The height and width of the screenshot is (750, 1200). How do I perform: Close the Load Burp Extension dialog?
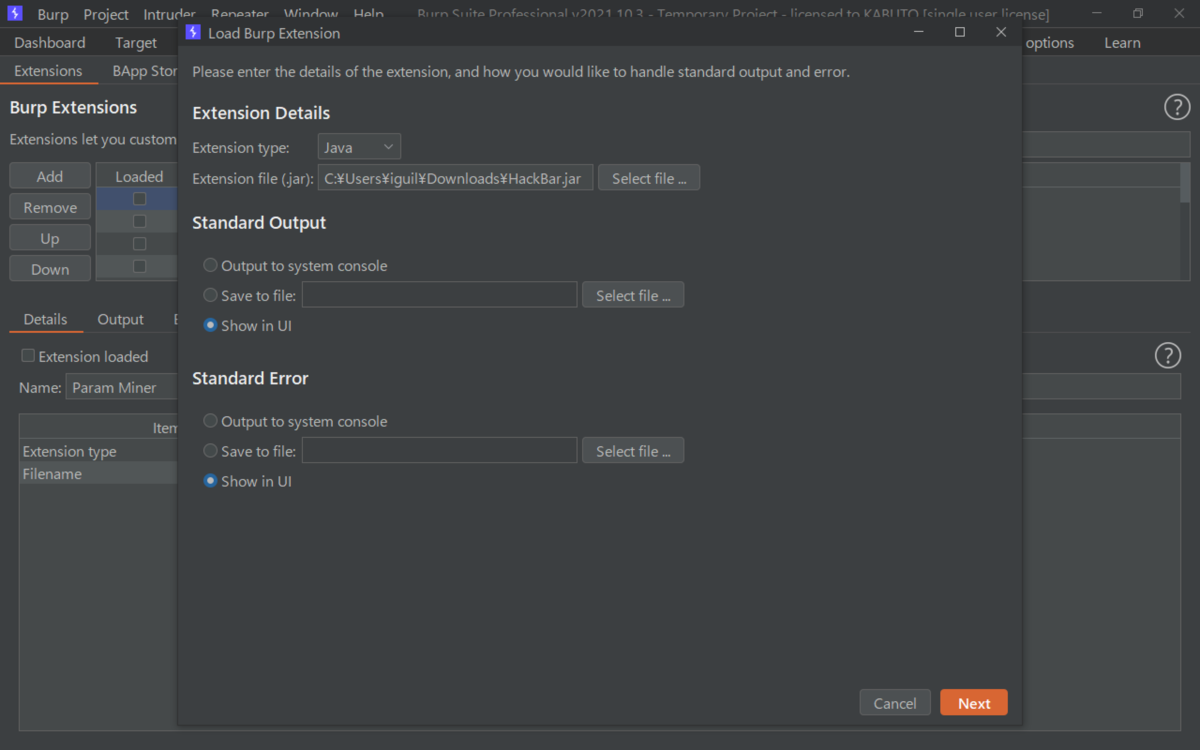1001,32
